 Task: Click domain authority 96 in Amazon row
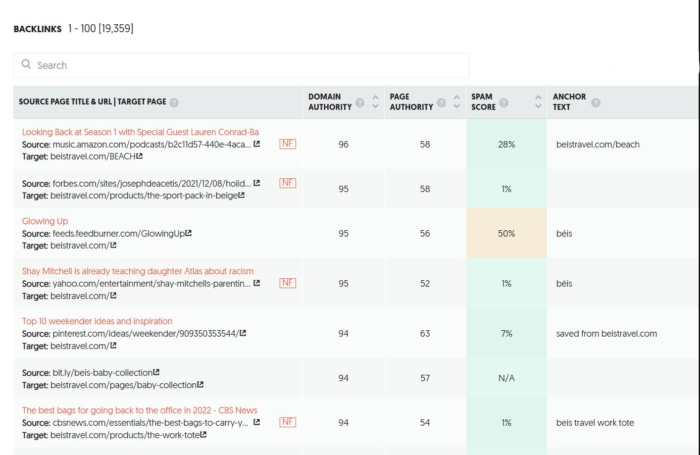pos(343,144)
